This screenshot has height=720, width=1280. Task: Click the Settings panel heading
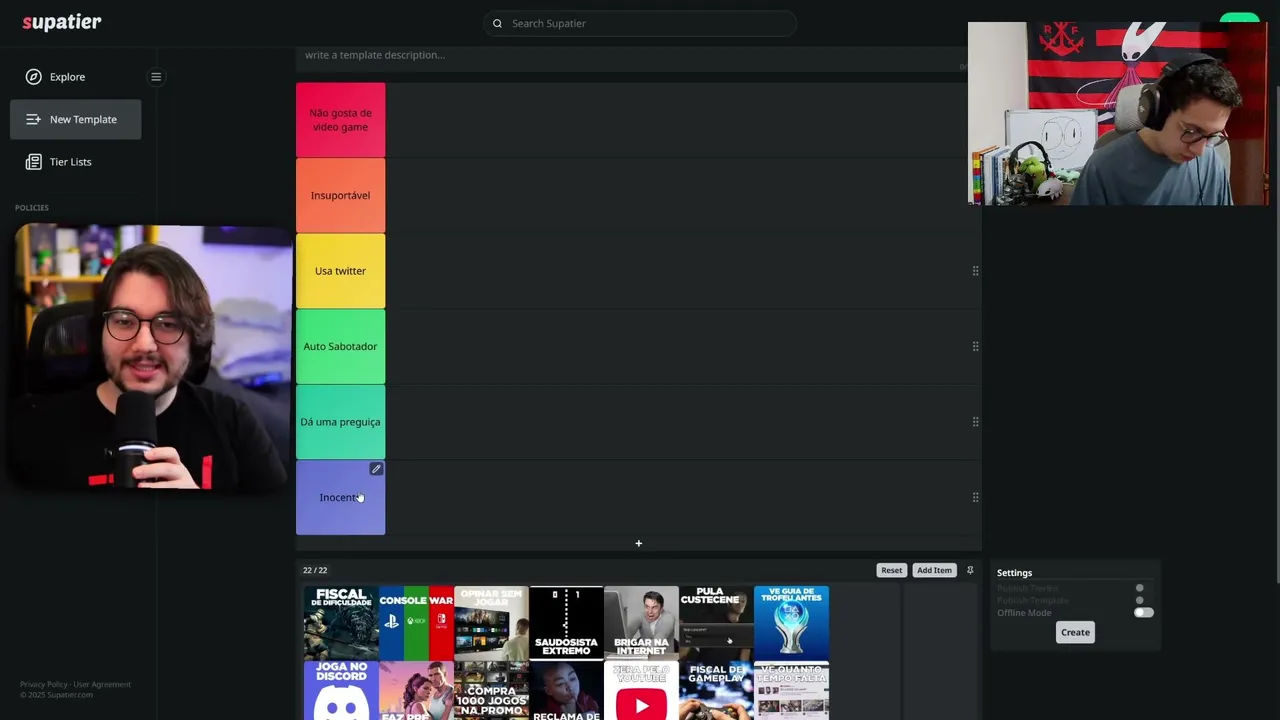[1014, 573]
